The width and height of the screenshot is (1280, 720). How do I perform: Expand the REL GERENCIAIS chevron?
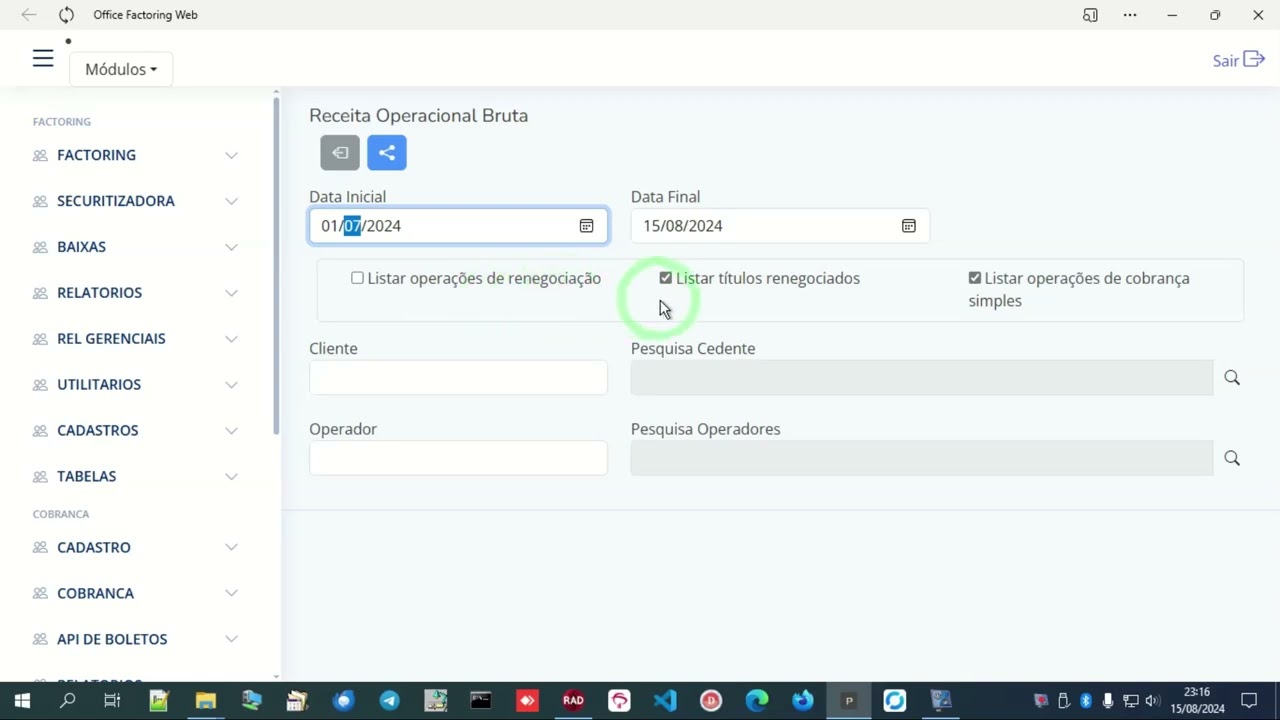(231, 339)
